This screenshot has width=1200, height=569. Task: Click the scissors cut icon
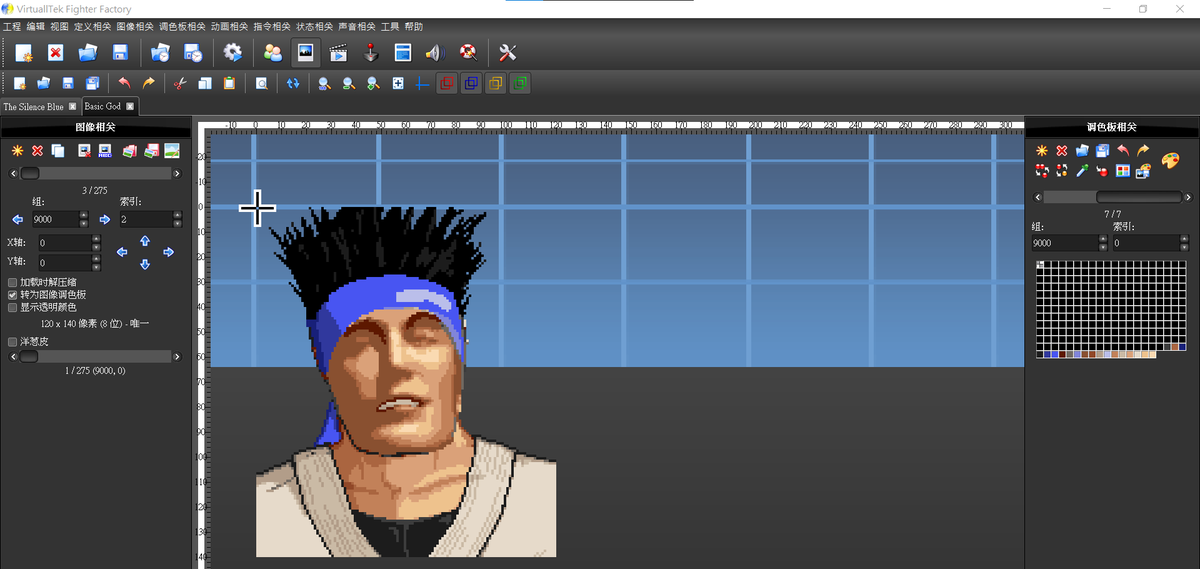point(180,84)
